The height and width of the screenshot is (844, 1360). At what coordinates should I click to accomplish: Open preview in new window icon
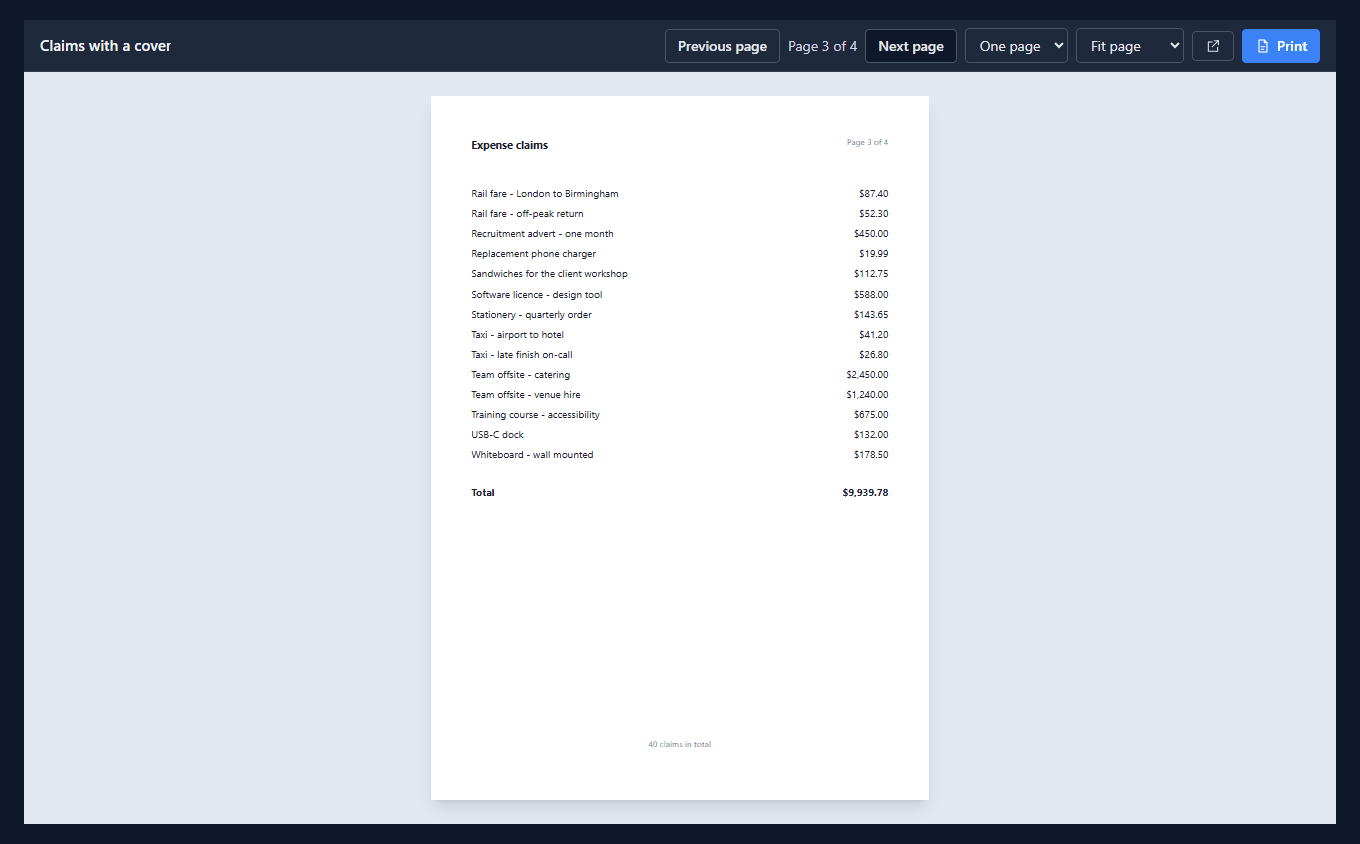click(x=1213, y=46)
